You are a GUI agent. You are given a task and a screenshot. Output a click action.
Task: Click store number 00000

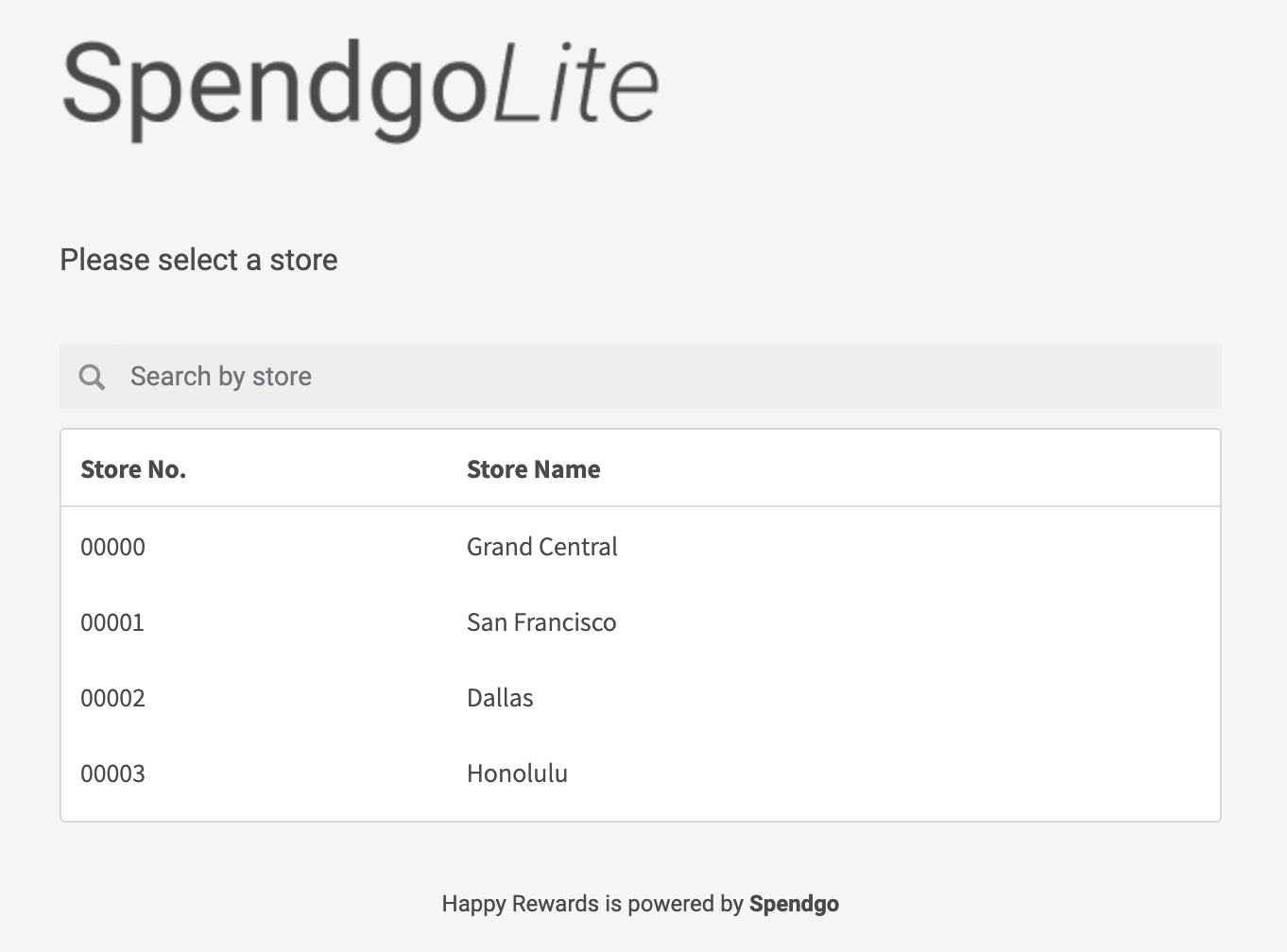pos(112,547)
